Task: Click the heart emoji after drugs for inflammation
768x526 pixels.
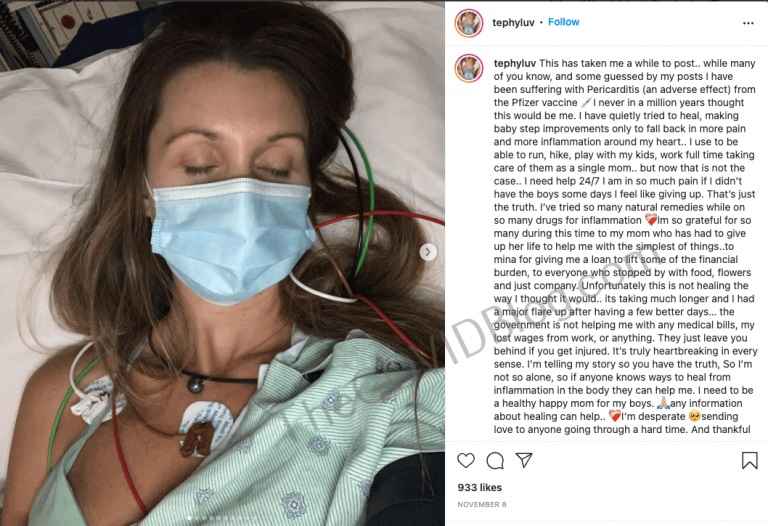Action: pos(650,220)
